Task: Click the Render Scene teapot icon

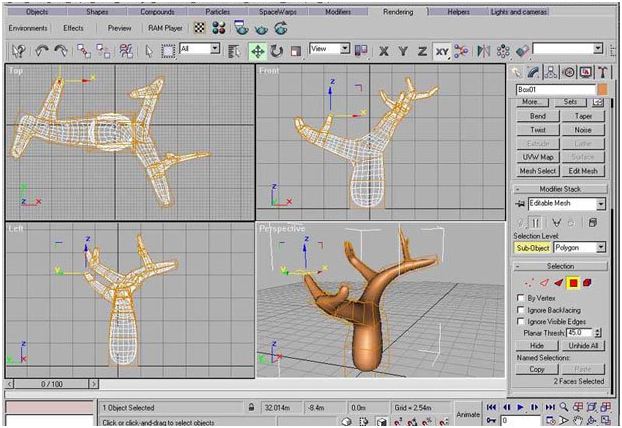Action: click(x=241, y=28)
